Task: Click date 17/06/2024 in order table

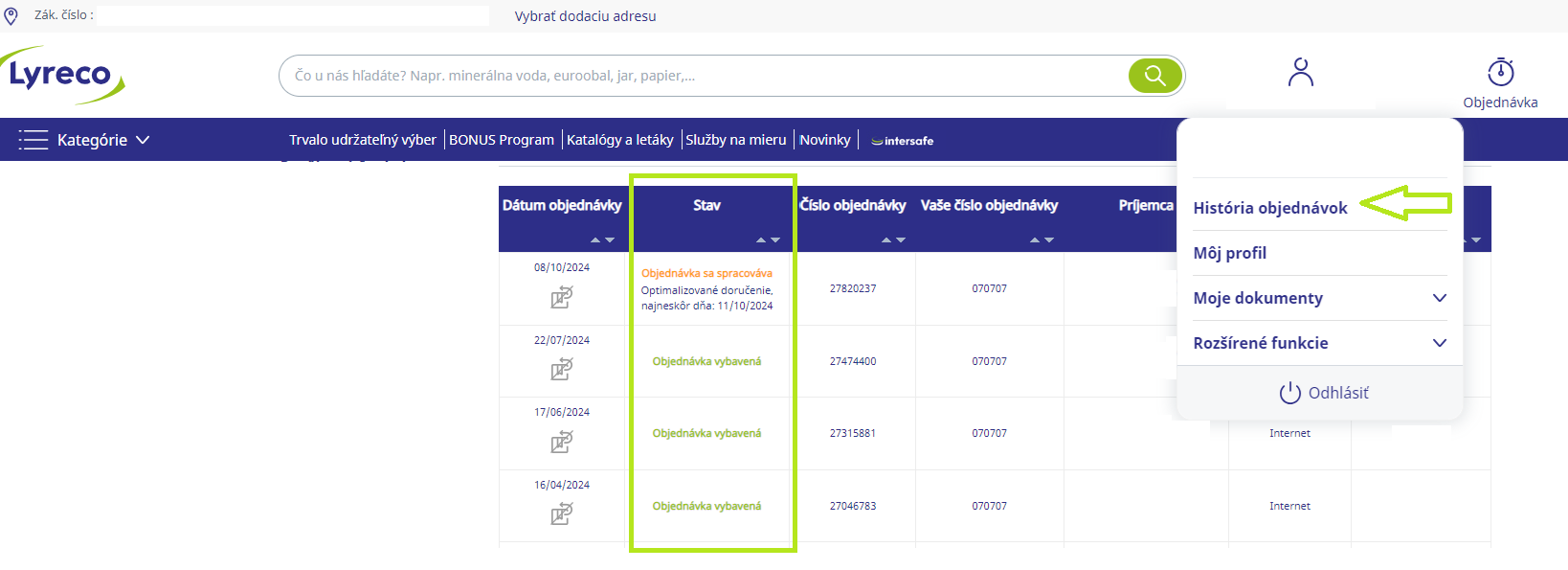Action: click(562, 412)
